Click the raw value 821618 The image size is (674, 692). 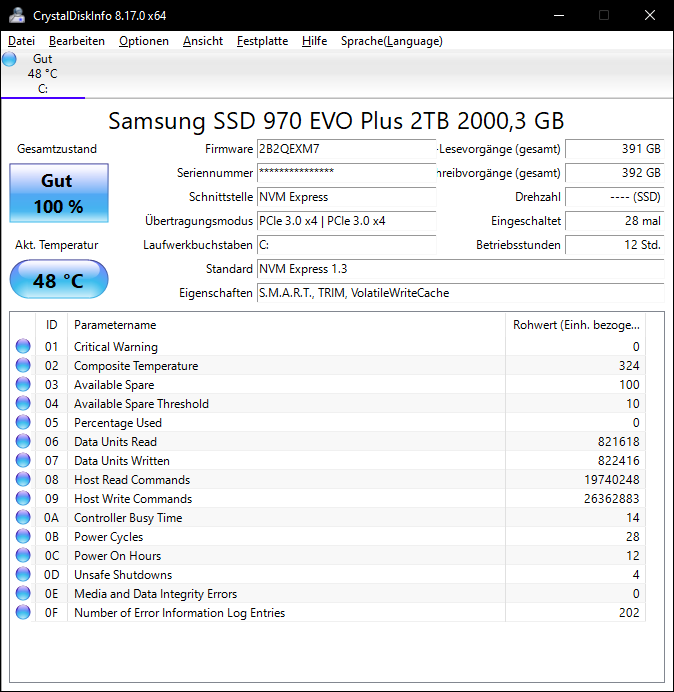(618, 442)
